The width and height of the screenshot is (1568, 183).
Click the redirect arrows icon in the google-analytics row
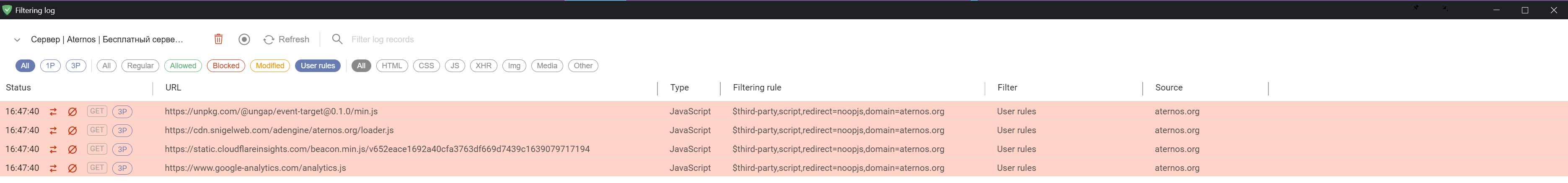(x=54, y=168)
